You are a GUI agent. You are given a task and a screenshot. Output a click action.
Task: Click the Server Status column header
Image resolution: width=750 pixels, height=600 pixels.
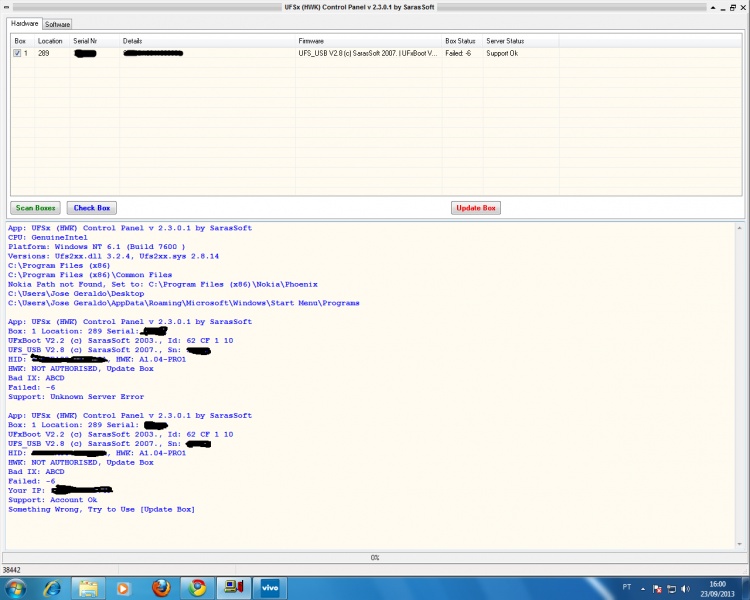(x=521, y=41)
